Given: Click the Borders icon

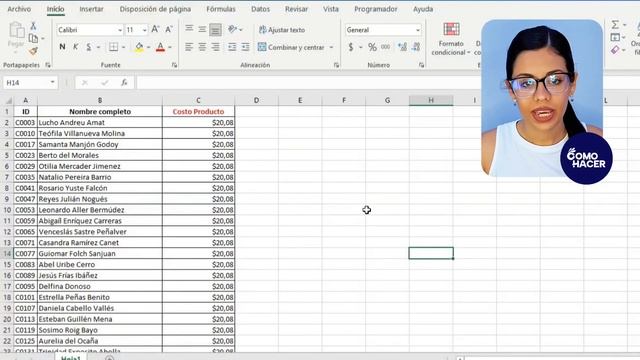Looking at the screenshot, I should coord(113,47).
